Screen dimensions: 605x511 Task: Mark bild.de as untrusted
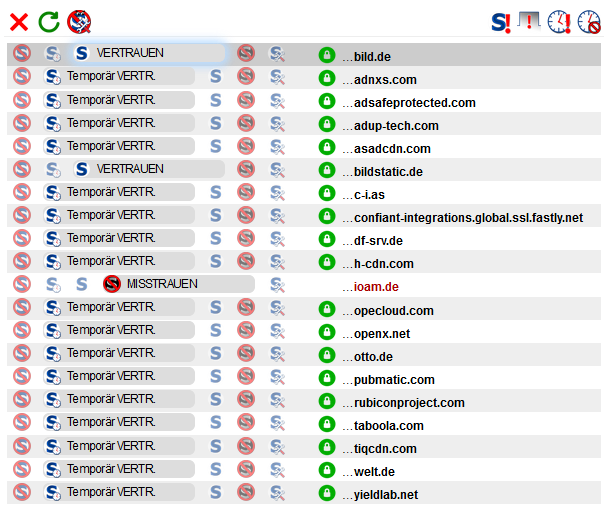tap(246, 53)
